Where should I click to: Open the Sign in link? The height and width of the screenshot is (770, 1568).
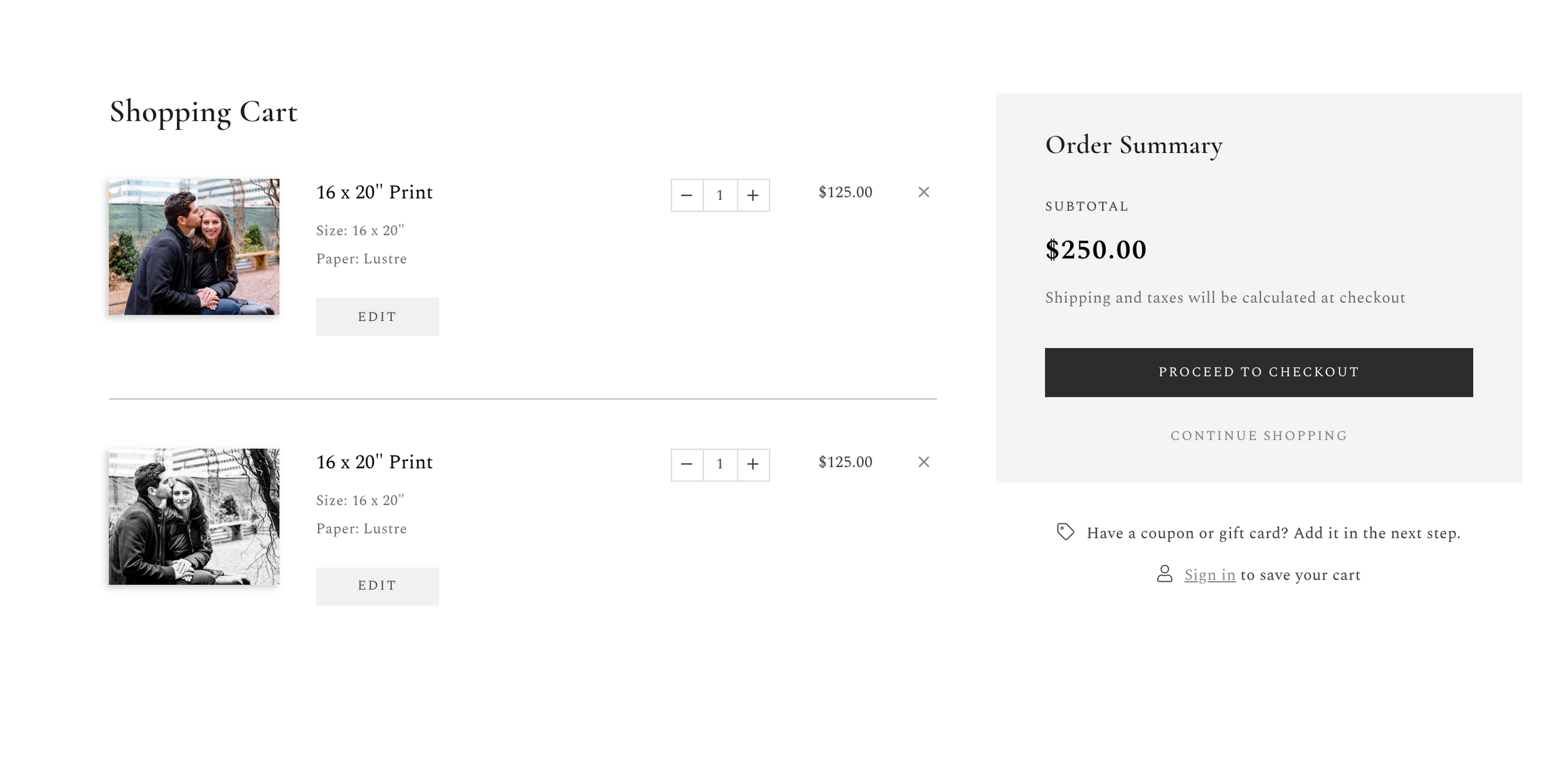(x=1209, y=574)
